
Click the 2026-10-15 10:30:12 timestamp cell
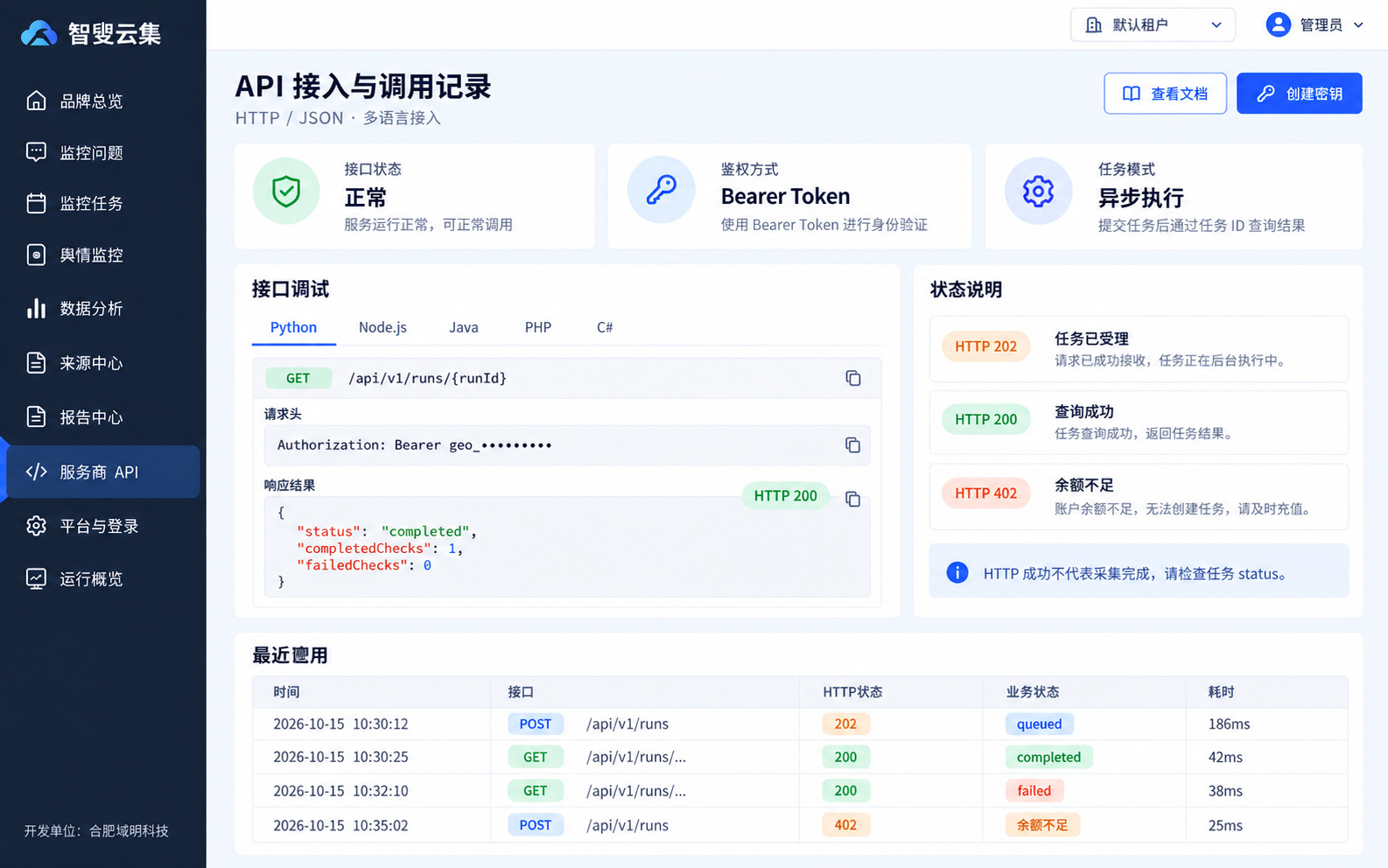[x=340, y=724]
